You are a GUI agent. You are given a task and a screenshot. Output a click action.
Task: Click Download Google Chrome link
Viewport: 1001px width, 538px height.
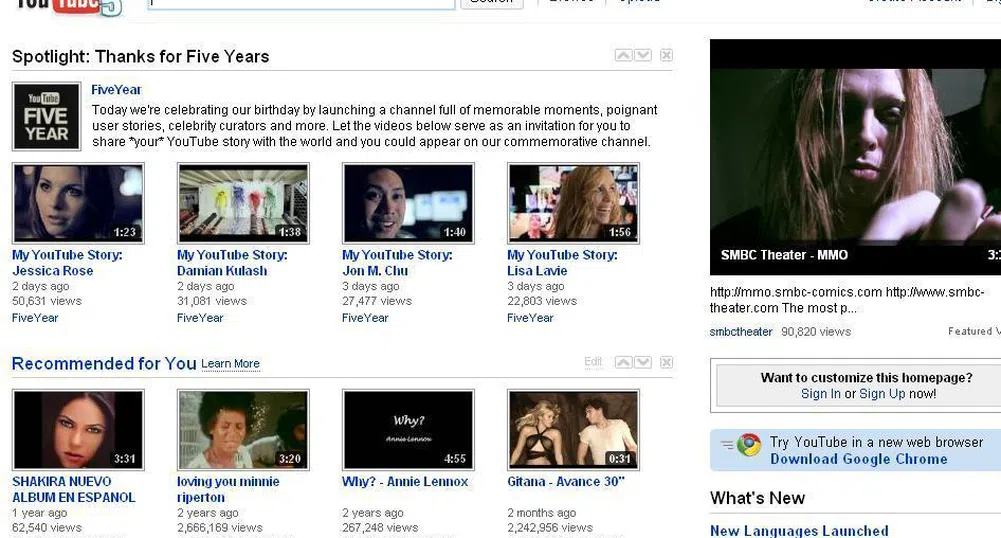point(859,460)
